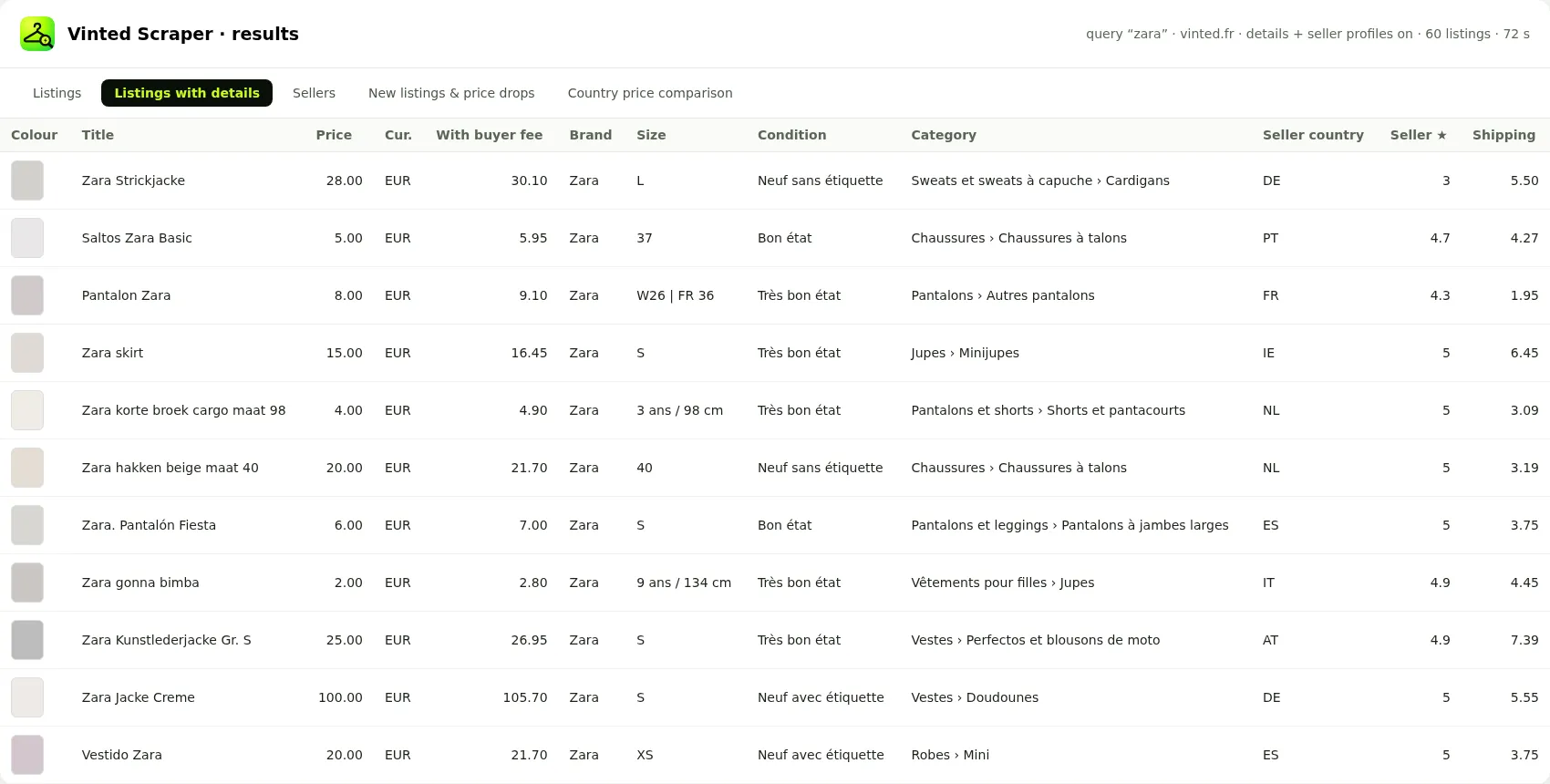Select the Listings with details tab
1550x784 pixels.
(x=187, y=93)
